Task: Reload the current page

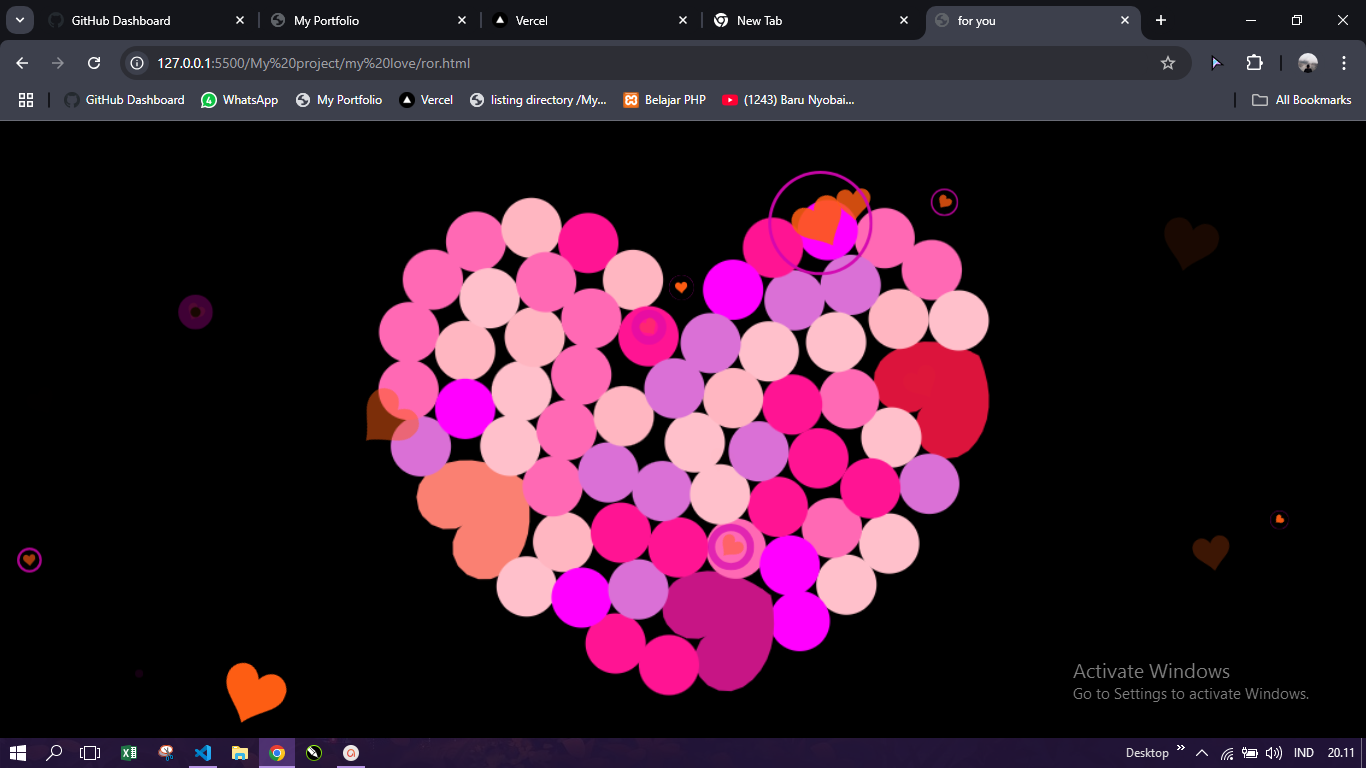Action: coord(94,63)
